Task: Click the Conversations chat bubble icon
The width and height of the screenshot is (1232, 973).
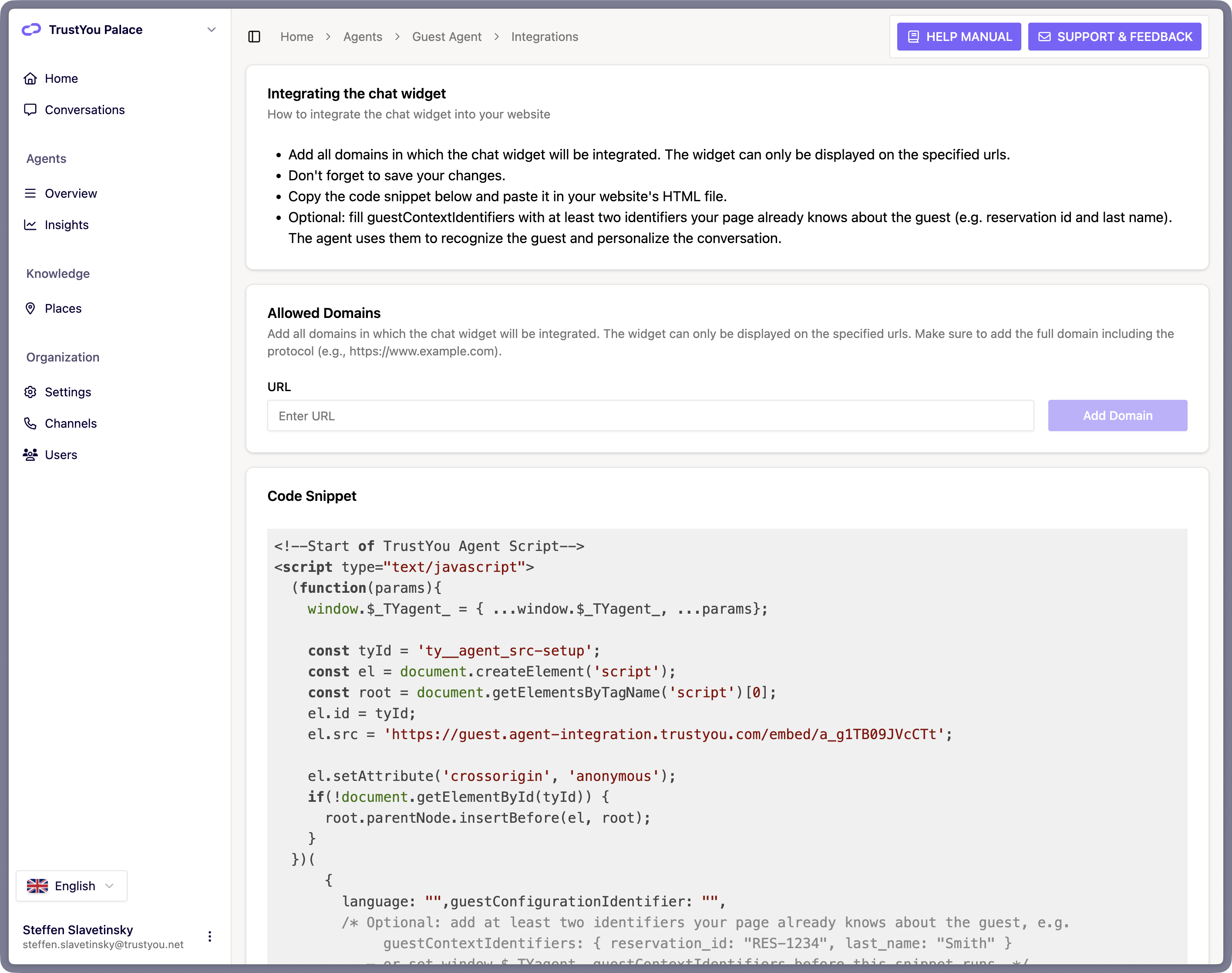Action: (30, 110)
